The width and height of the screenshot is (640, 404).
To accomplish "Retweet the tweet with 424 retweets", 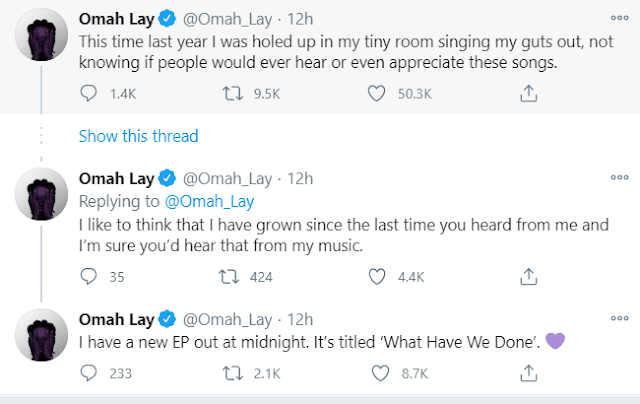I will (232, 277).
